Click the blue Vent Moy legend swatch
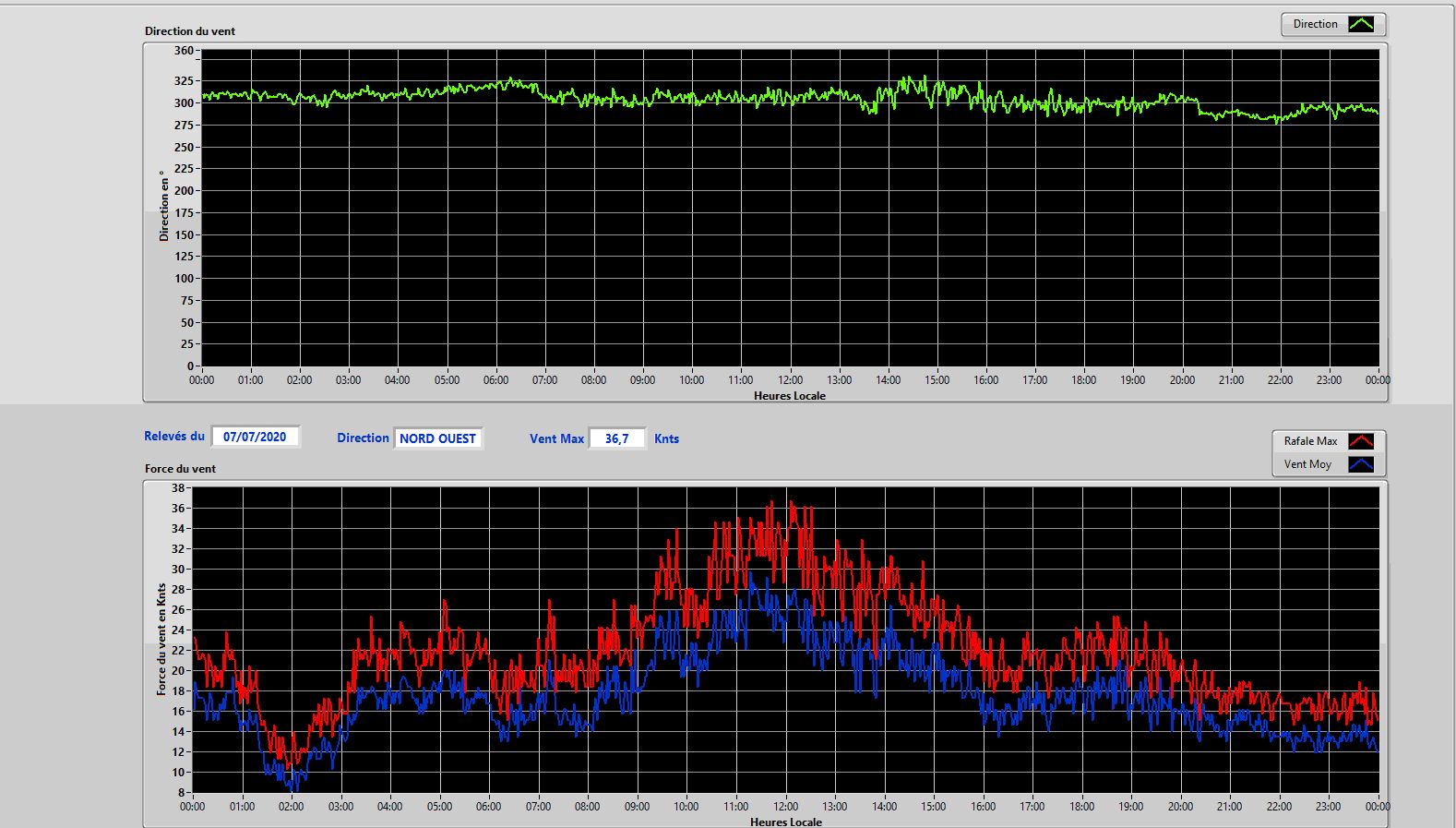1456x828 pixels. [1361, 464]
